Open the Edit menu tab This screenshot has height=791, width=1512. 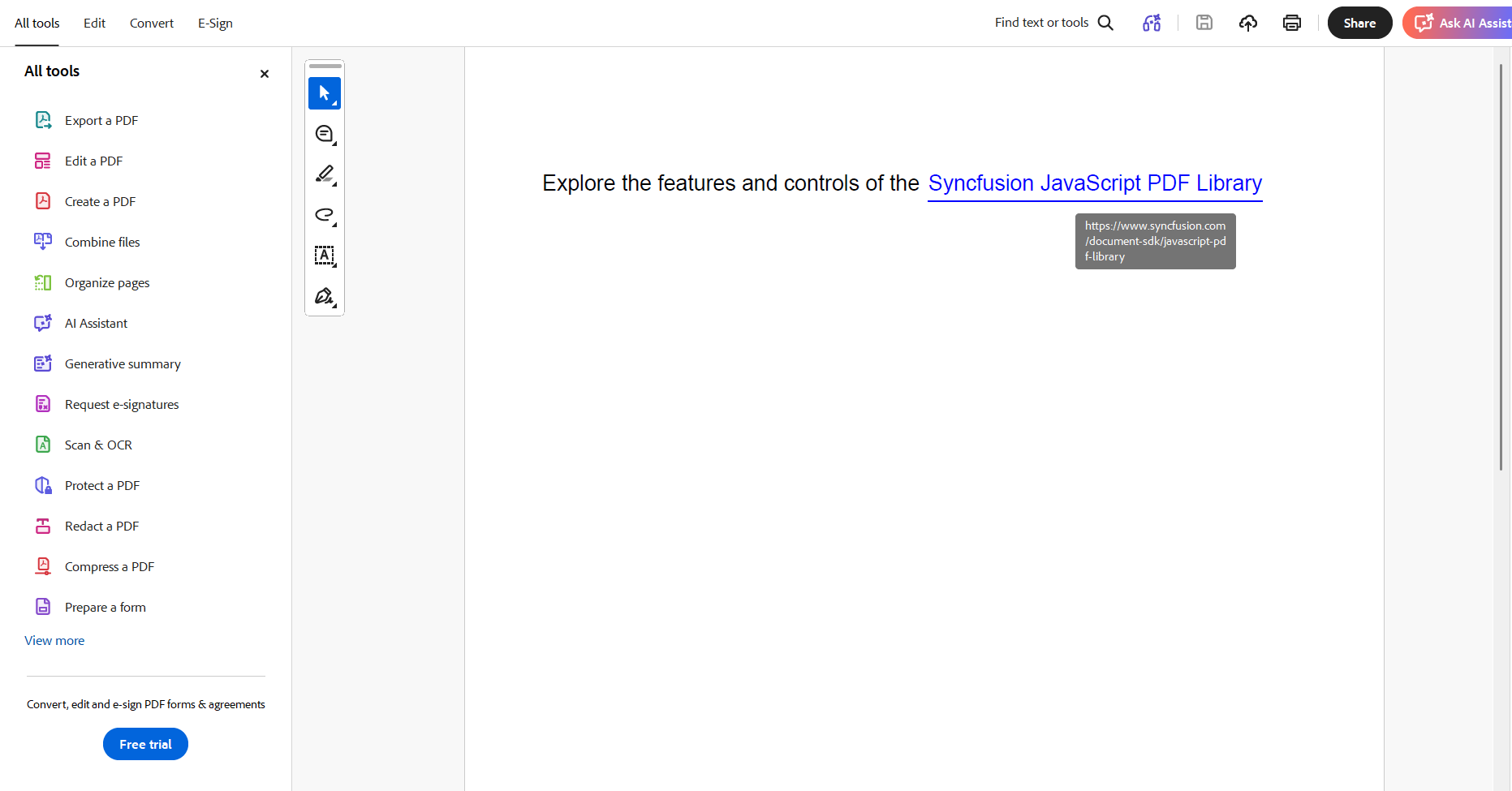click(94, 24)
